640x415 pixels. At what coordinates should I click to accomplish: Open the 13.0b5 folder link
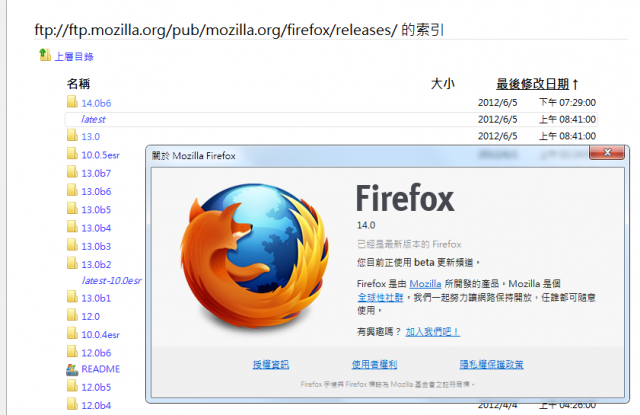96,210
